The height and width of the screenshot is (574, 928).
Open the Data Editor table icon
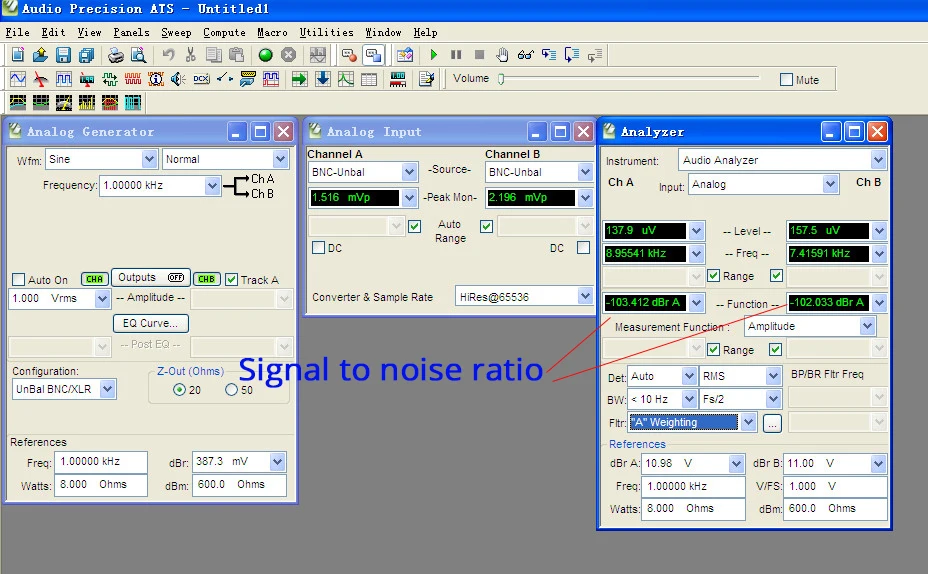(x=369, y=79)
